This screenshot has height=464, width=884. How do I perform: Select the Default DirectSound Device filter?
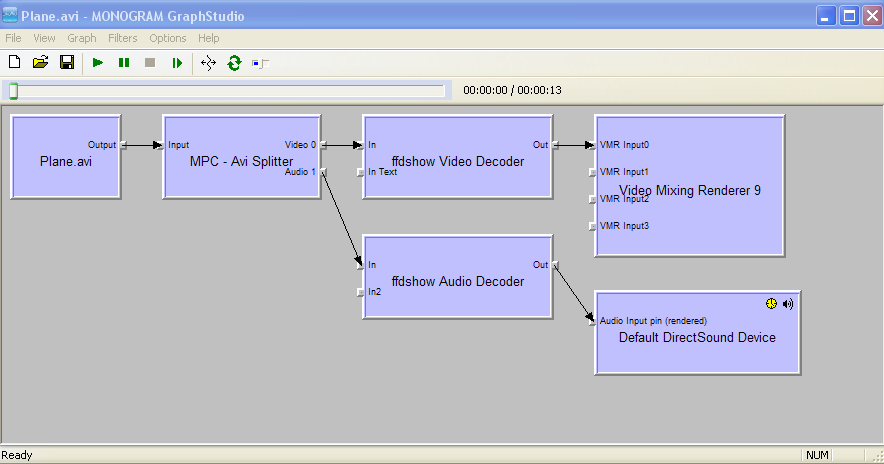[x=697, y=333]
